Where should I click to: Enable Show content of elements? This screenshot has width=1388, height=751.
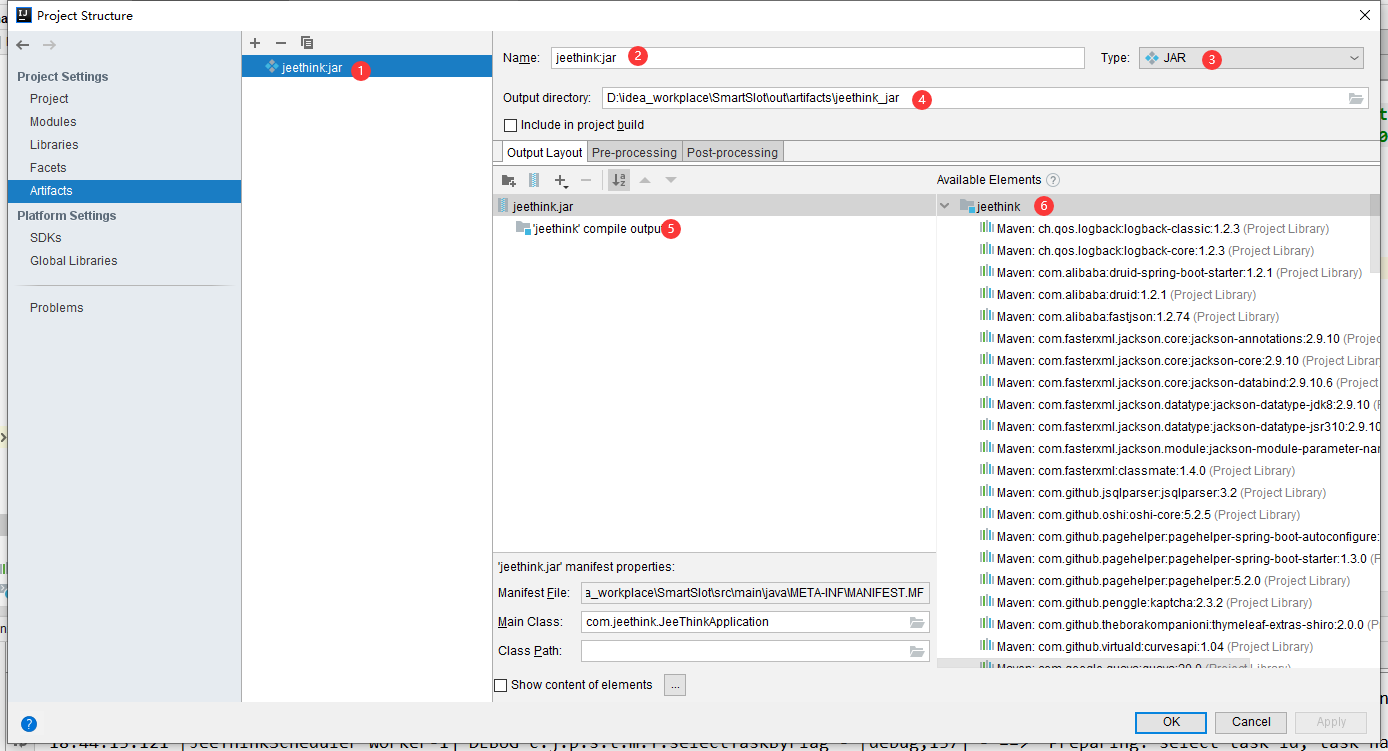point(501,685)
